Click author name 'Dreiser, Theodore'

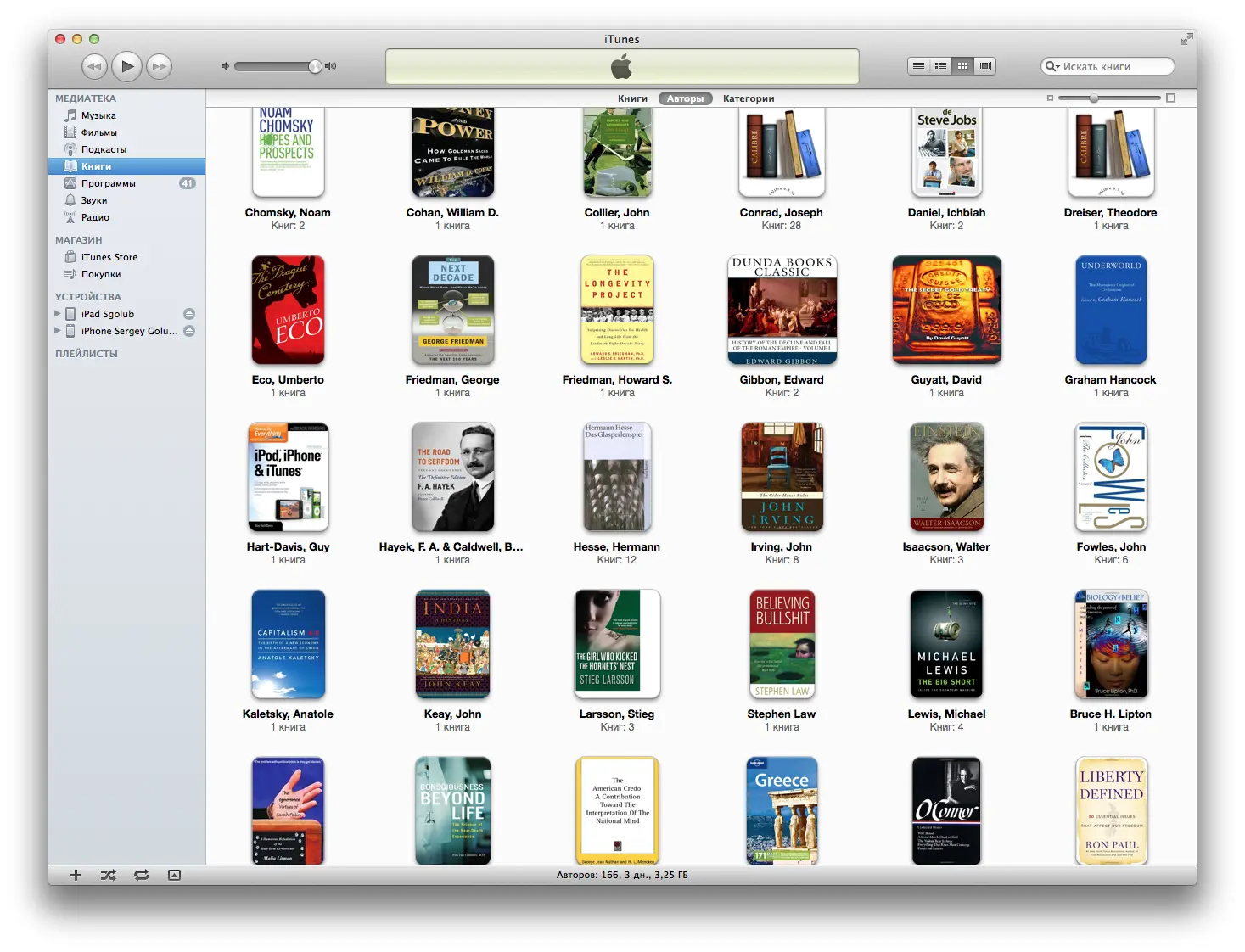[x=1111, y=213]
